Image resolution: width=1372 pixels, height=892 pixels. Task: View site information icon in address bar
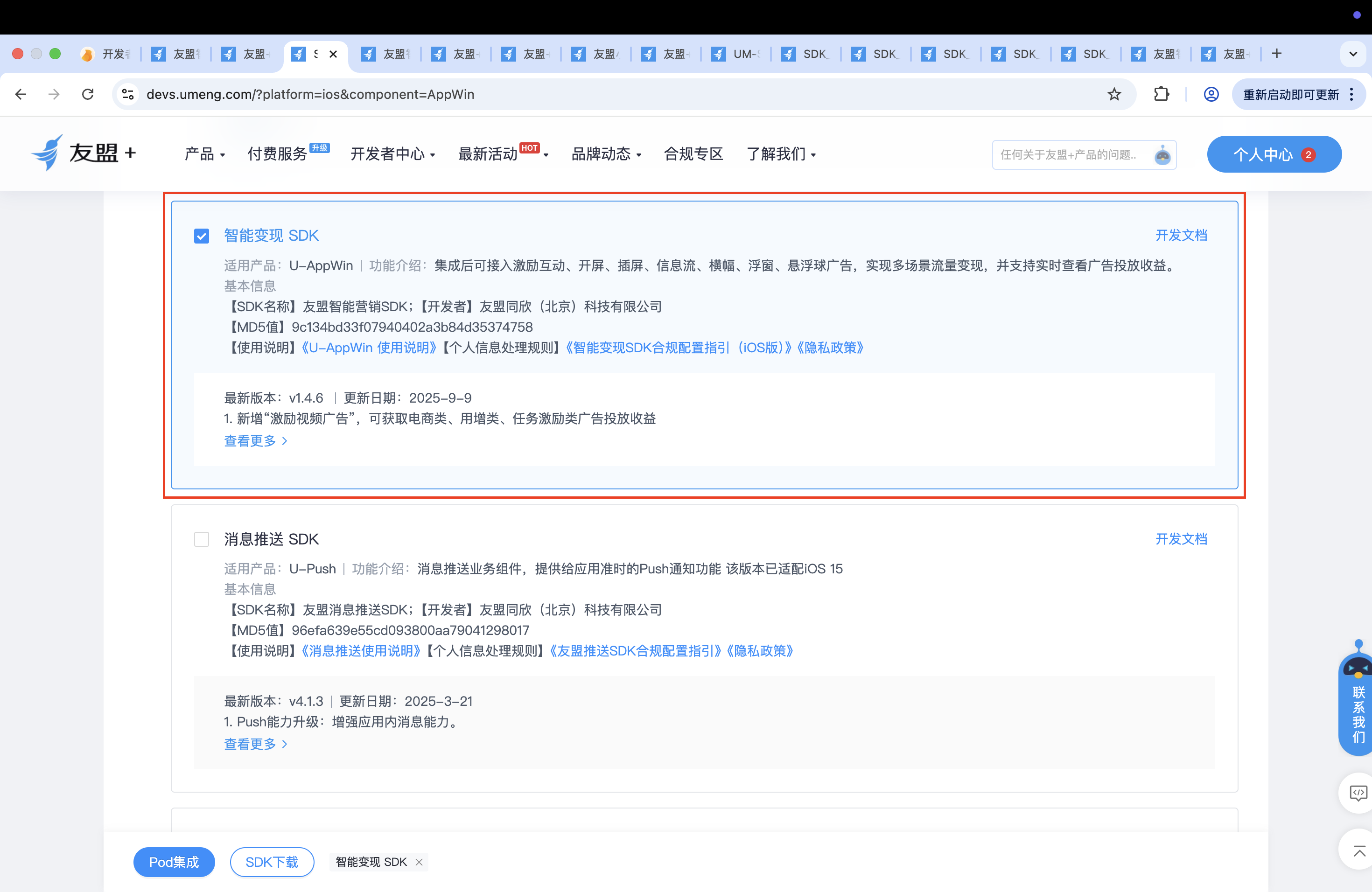pos(128,94)
